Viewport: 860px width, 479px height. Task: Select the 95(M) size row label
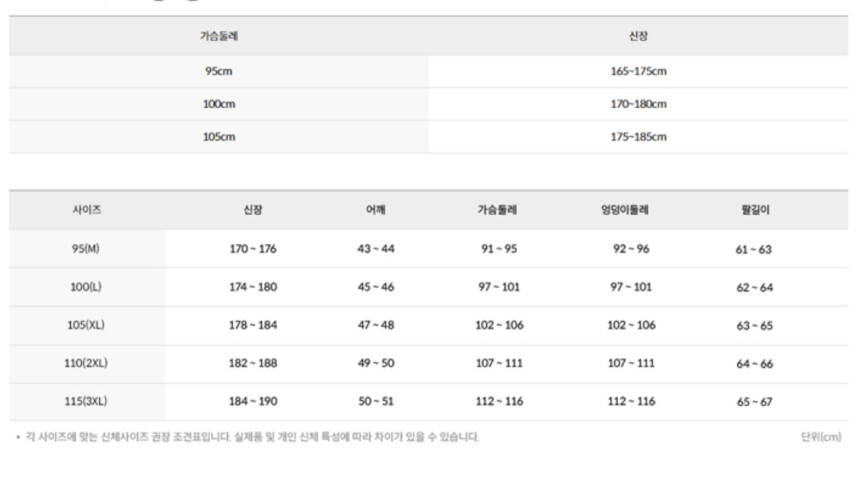86,249
